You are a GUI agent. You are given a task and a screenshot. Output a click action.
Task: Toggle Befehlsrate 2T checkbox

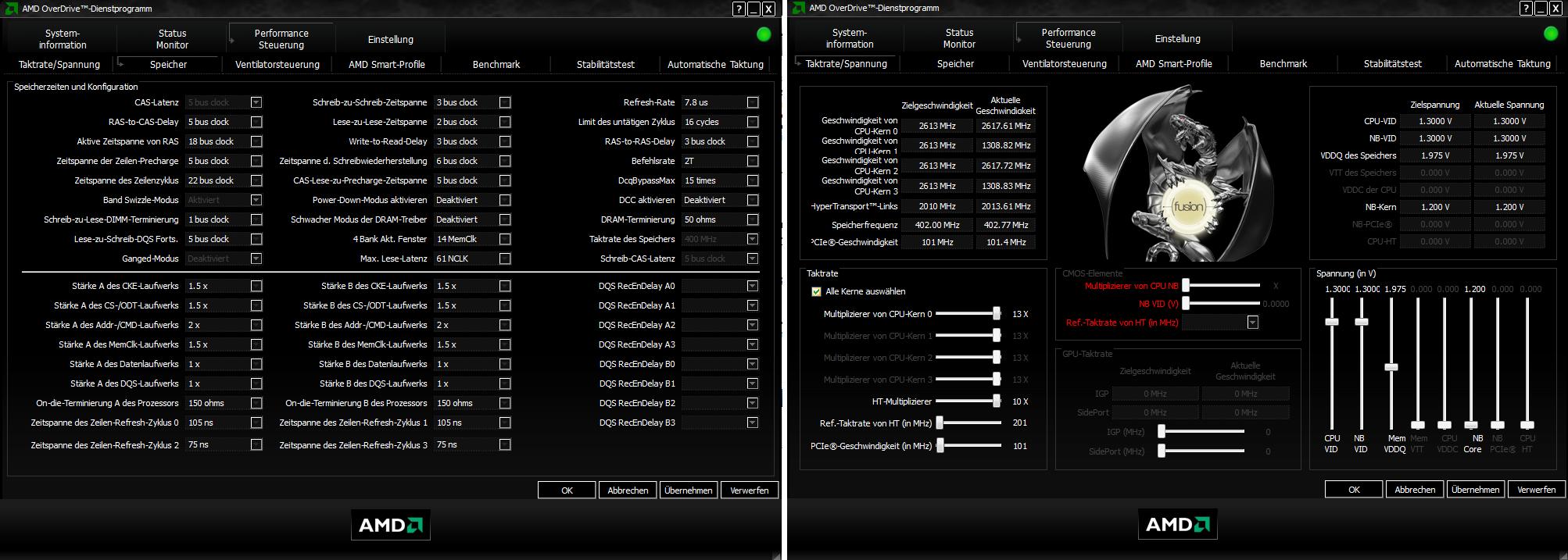[753, 161]
